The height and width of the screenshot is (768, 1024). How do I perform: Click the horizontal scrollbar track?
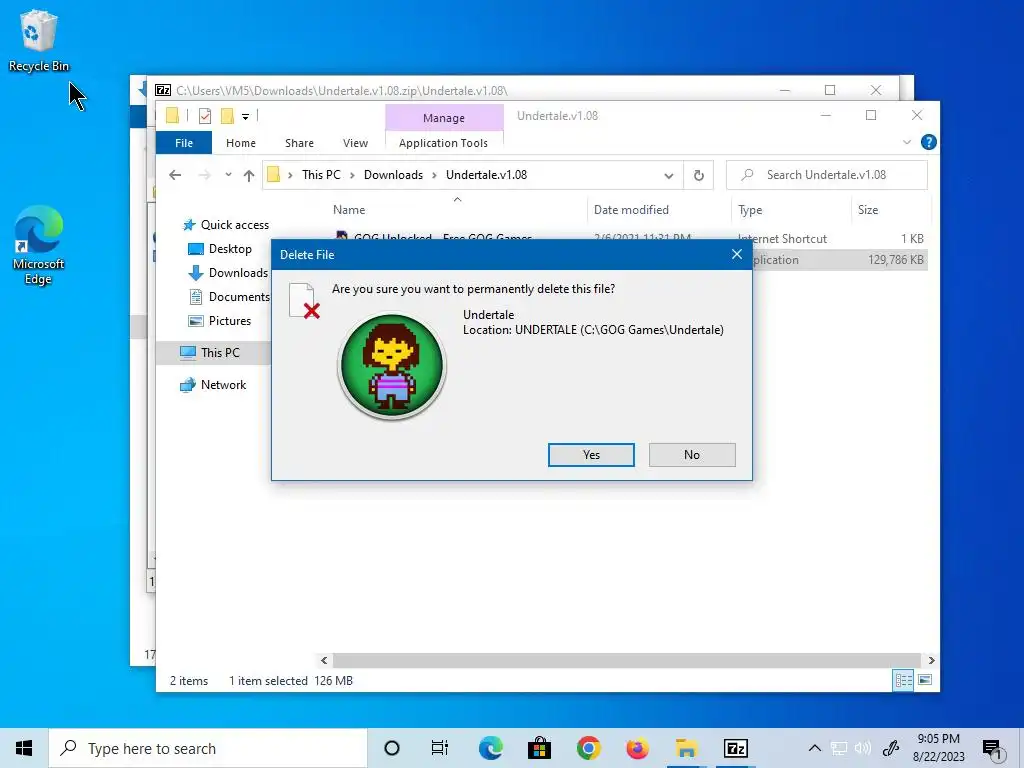(627, 660)
